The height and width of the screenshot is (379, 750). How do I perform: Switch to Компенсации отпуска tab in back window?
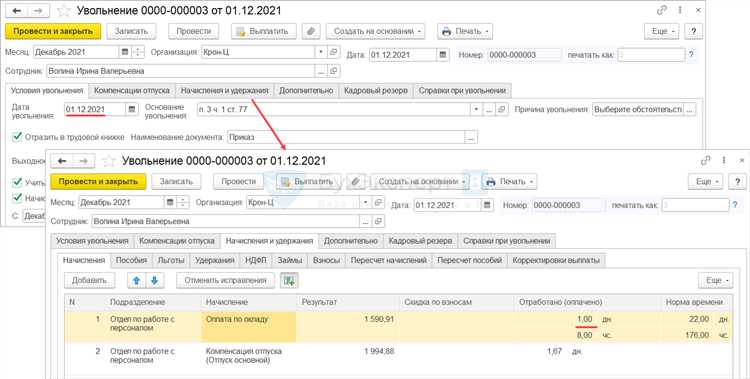[132, 90]
